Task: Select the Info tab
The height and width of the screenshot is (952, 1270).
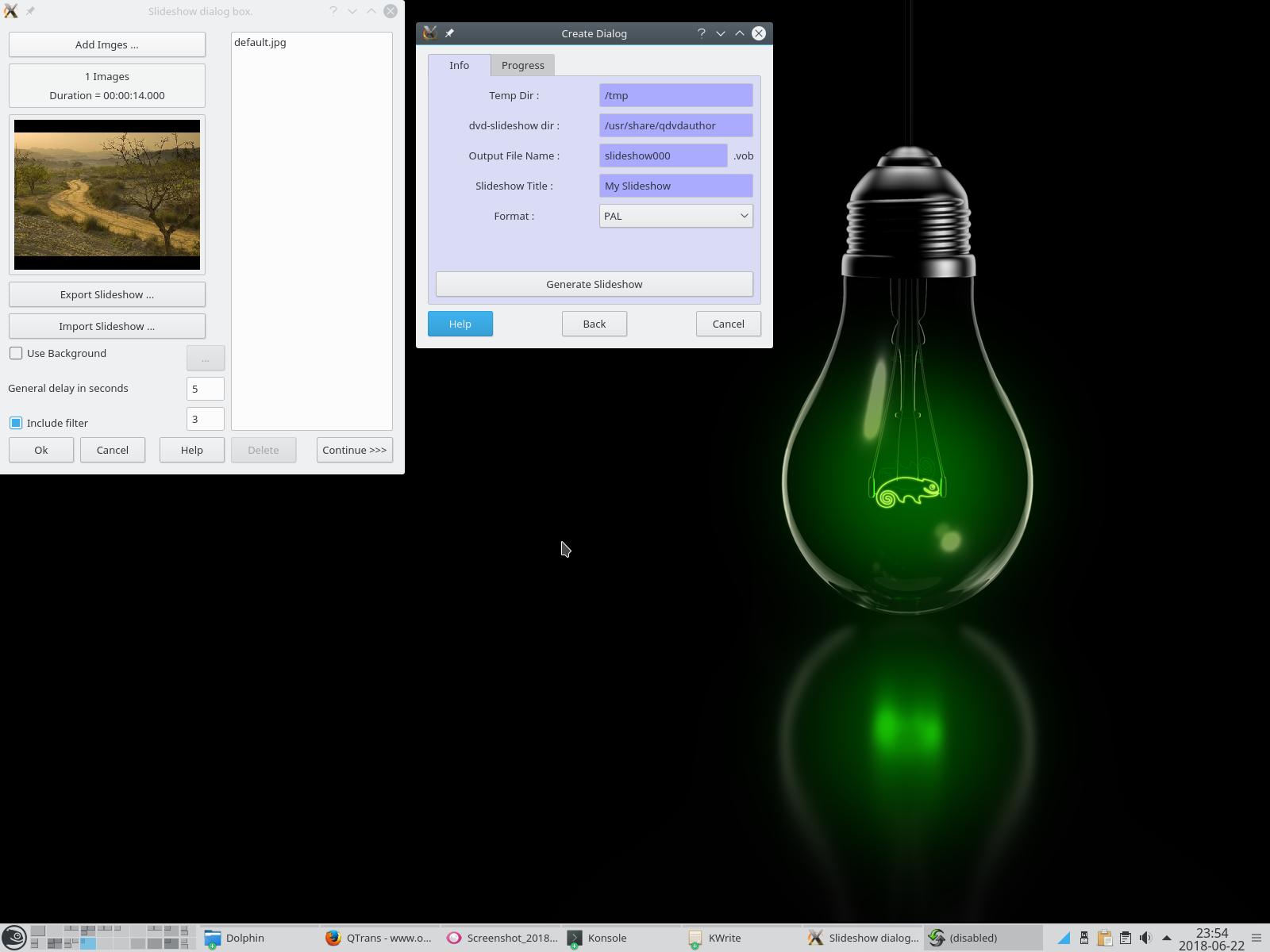Action: click(459, 65)
